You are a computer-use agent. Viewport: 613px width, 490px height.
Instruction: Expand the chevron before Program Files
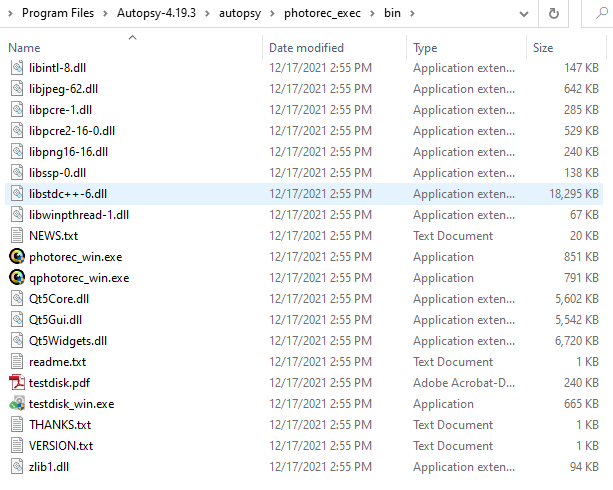click(x=11, y=14)
